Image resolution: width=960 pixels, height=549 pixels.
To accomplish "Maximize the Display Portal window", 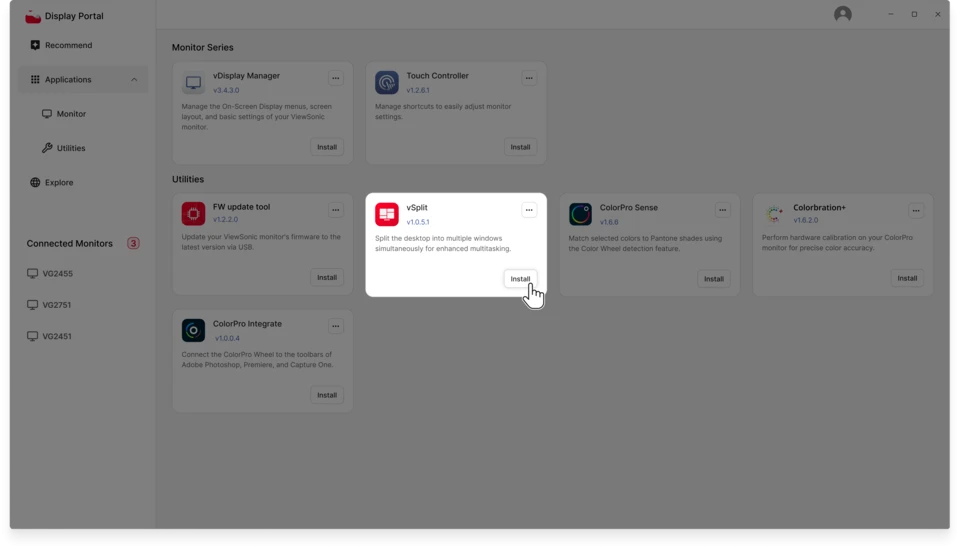I will (x=914, y=14).
